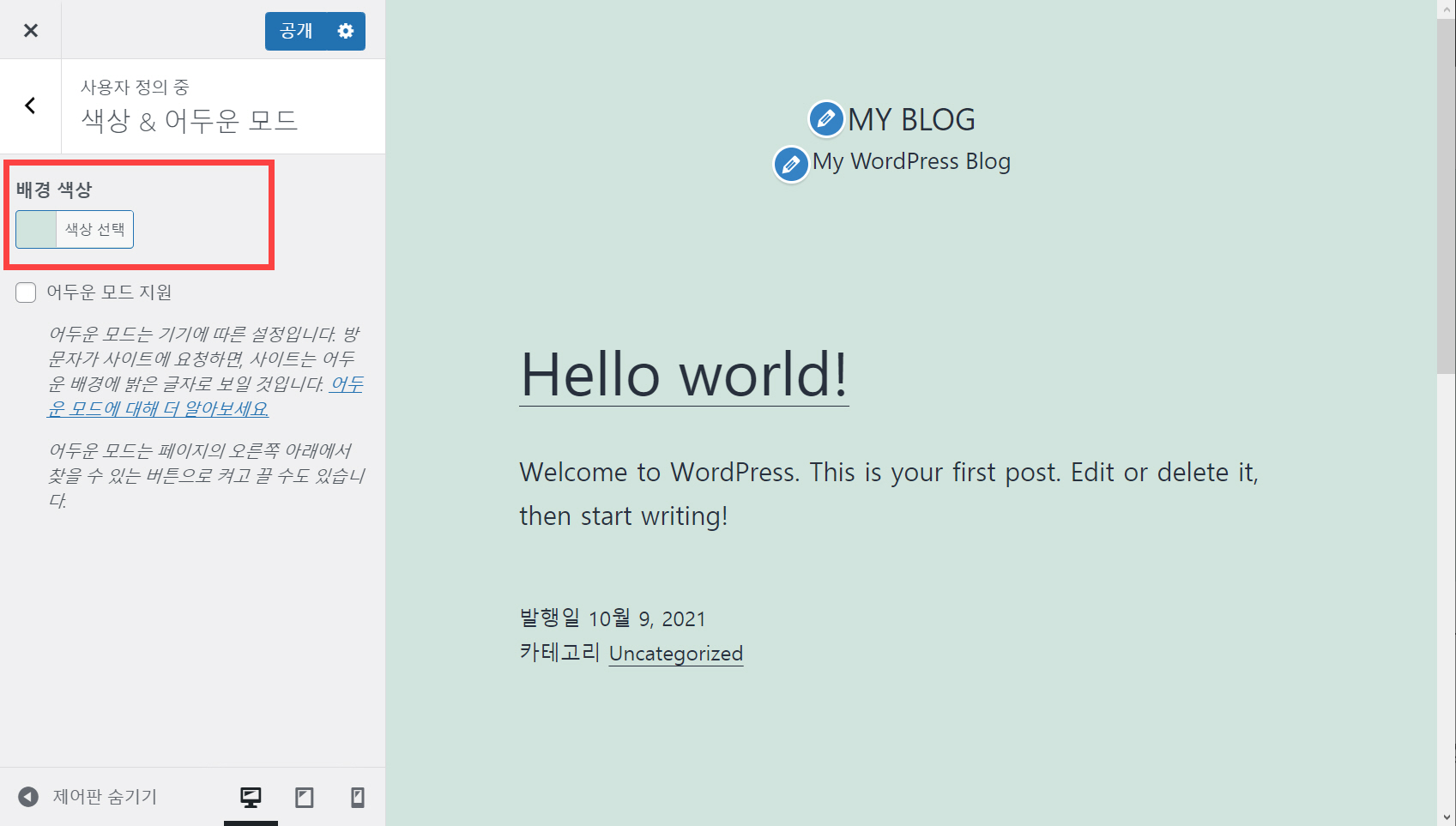Click the 제어판 숨기기 label
The height and width of the screenshot is (826, 1456).
(105, 797)
